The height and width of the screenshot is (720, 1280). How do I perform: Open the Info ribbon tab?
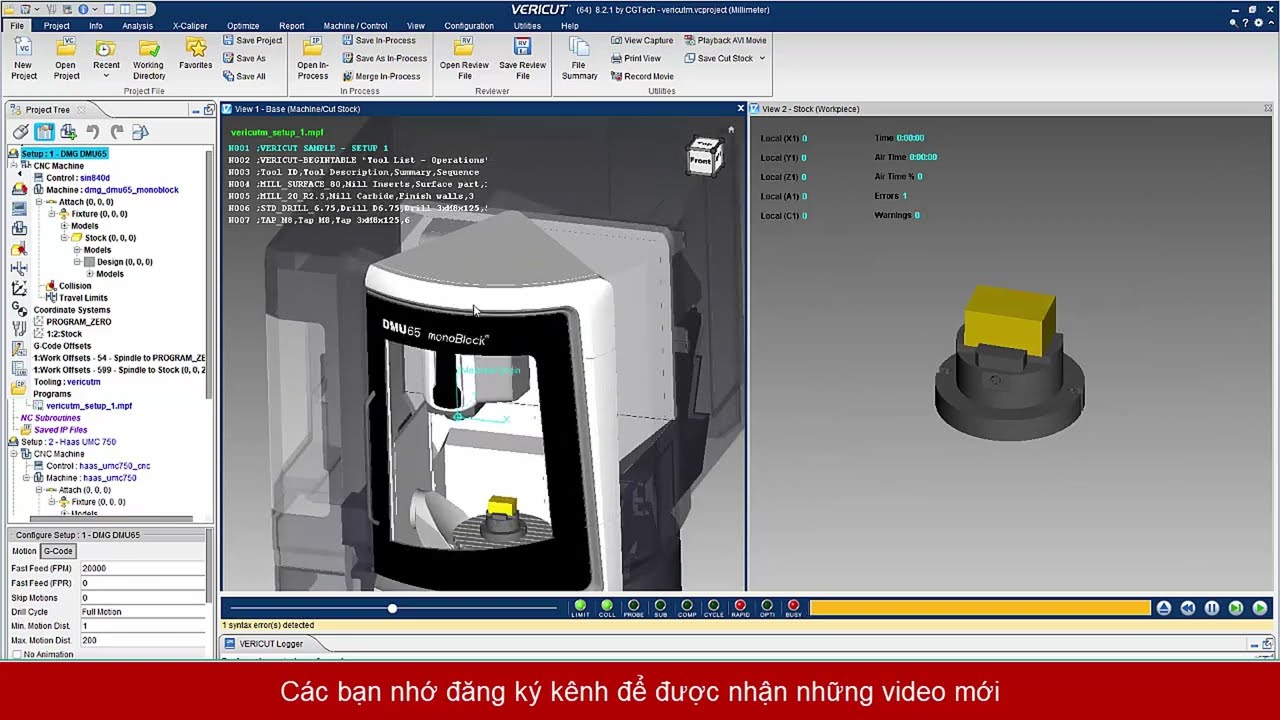[96, 26]
